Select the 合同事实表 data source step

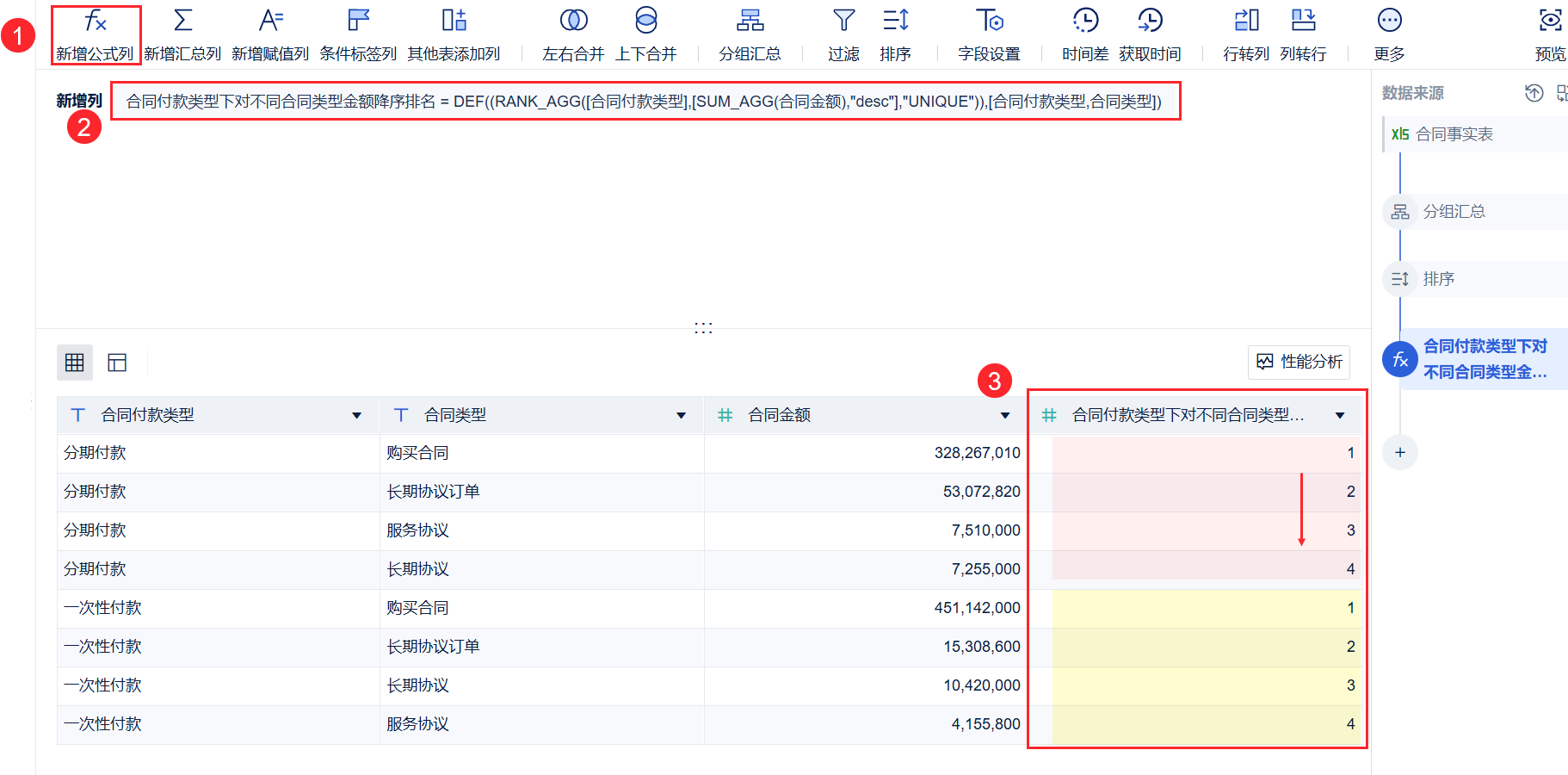1476,134
